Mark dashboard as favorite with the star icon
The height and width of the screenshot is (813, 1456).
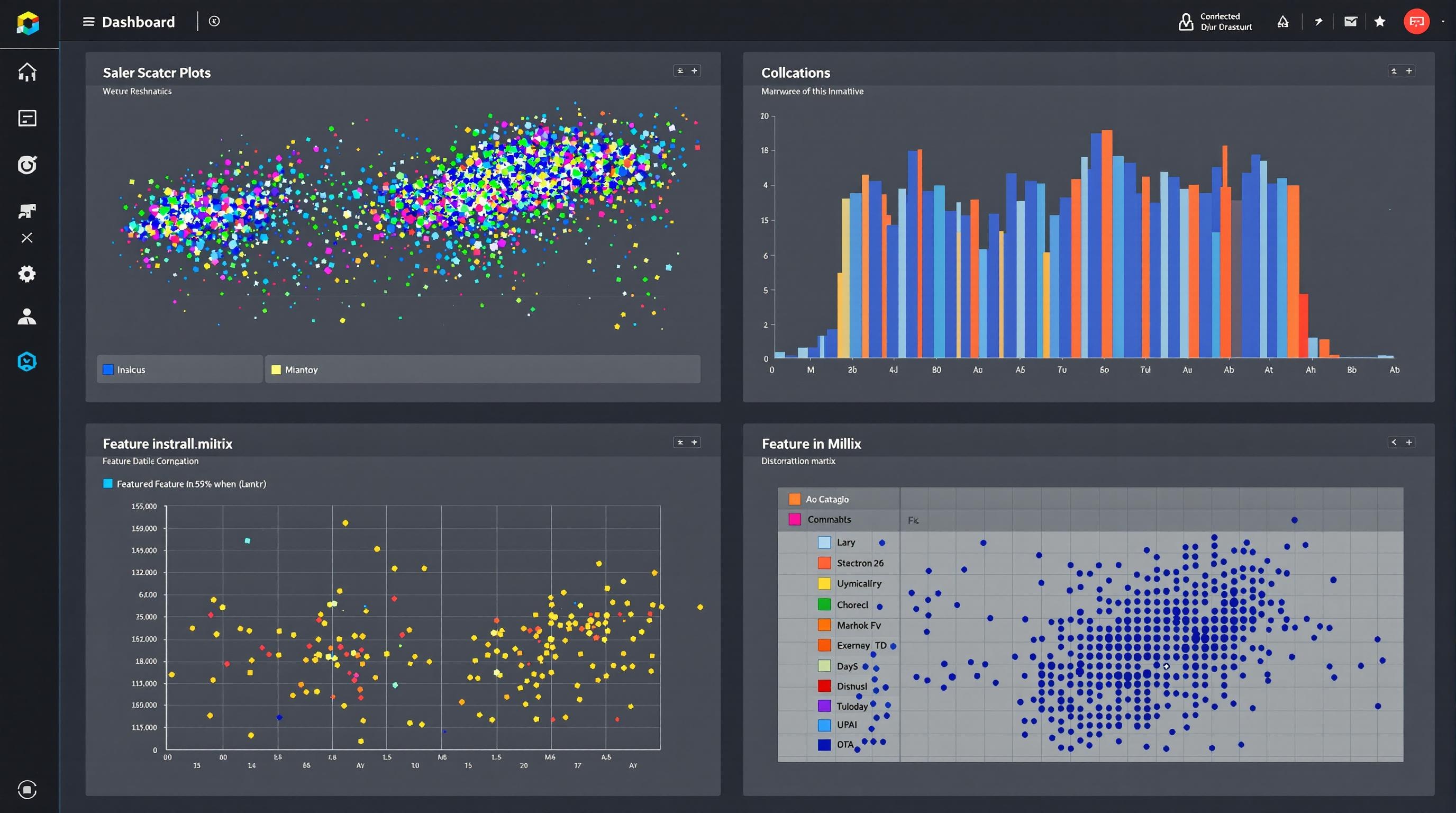click(x=1380, y=21)
